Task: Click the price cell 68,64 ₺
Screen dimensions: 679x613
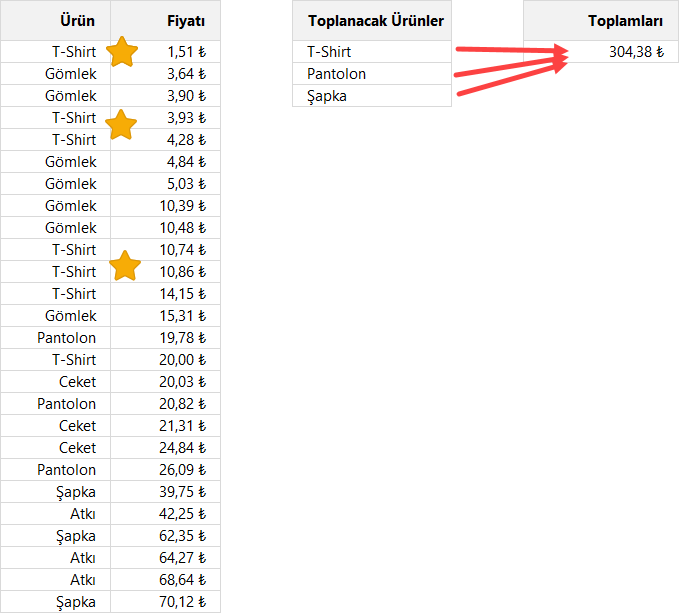Action: (165, 580)
